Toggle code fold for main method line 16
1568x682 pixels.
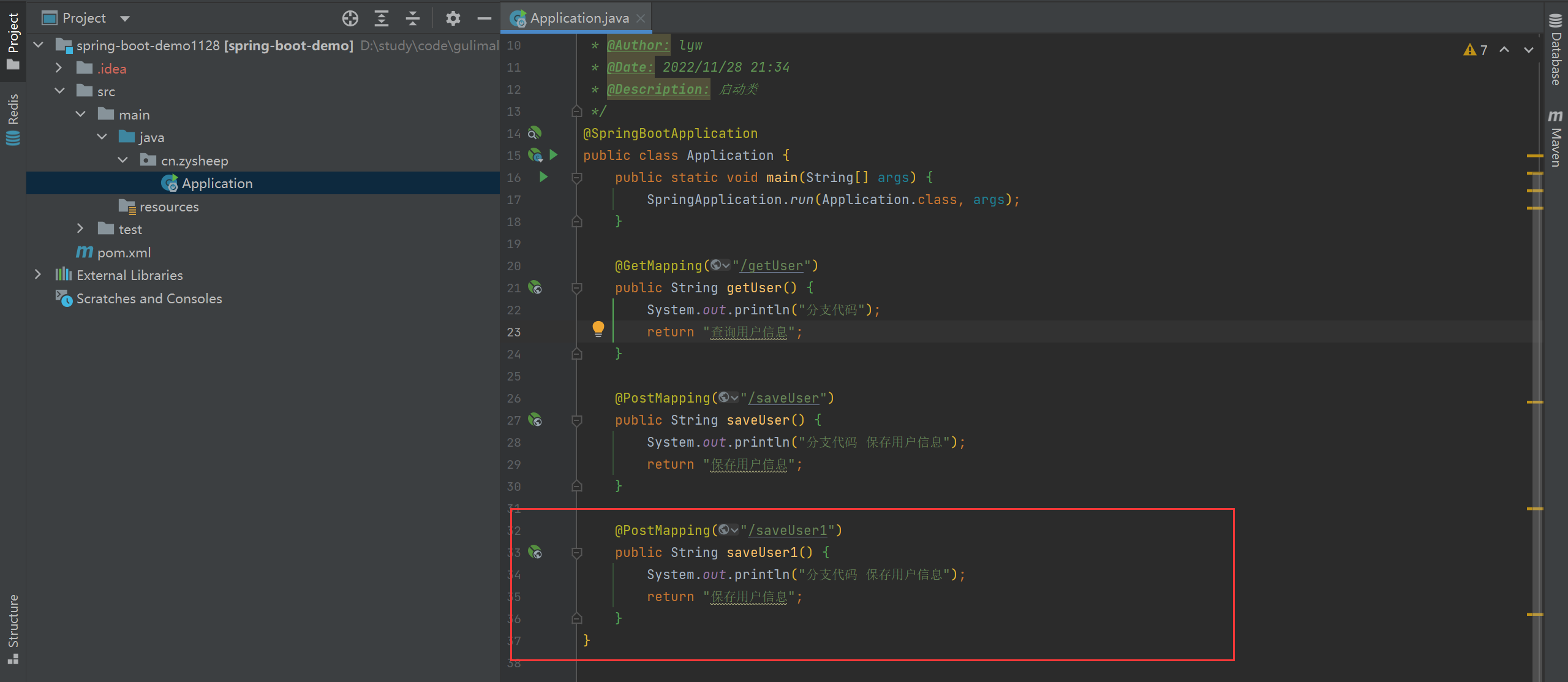click(x=576, y=178)
